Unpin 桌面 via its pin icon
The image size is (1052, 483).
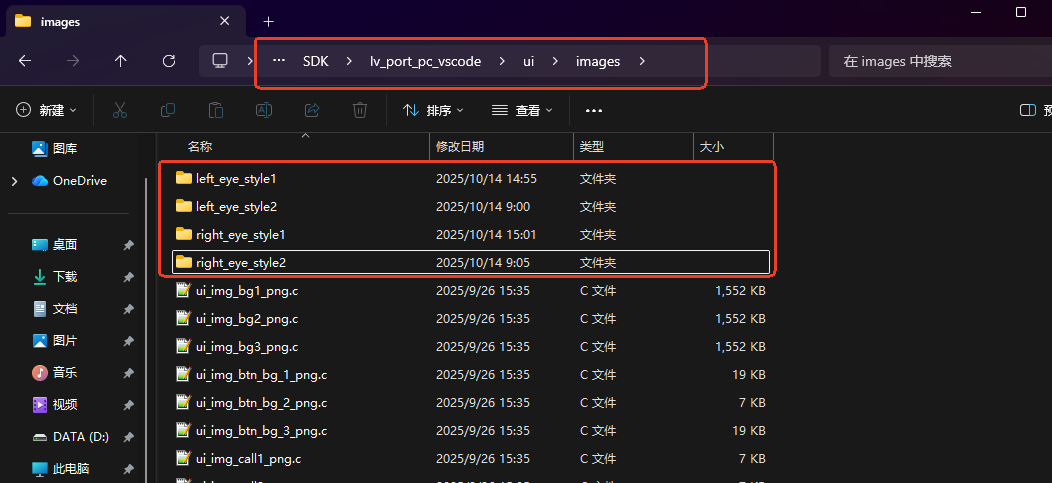[x=128, y=246]
